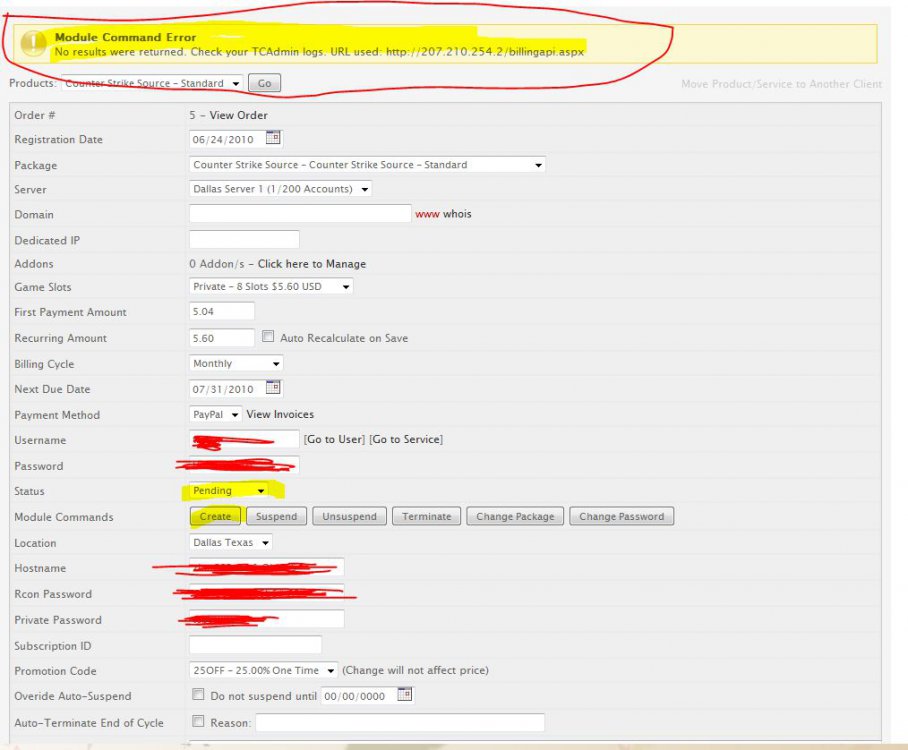The height and width of the screenshot is (750, 908).
Task: Follow the Go to User link
Action: click(334, 440)
